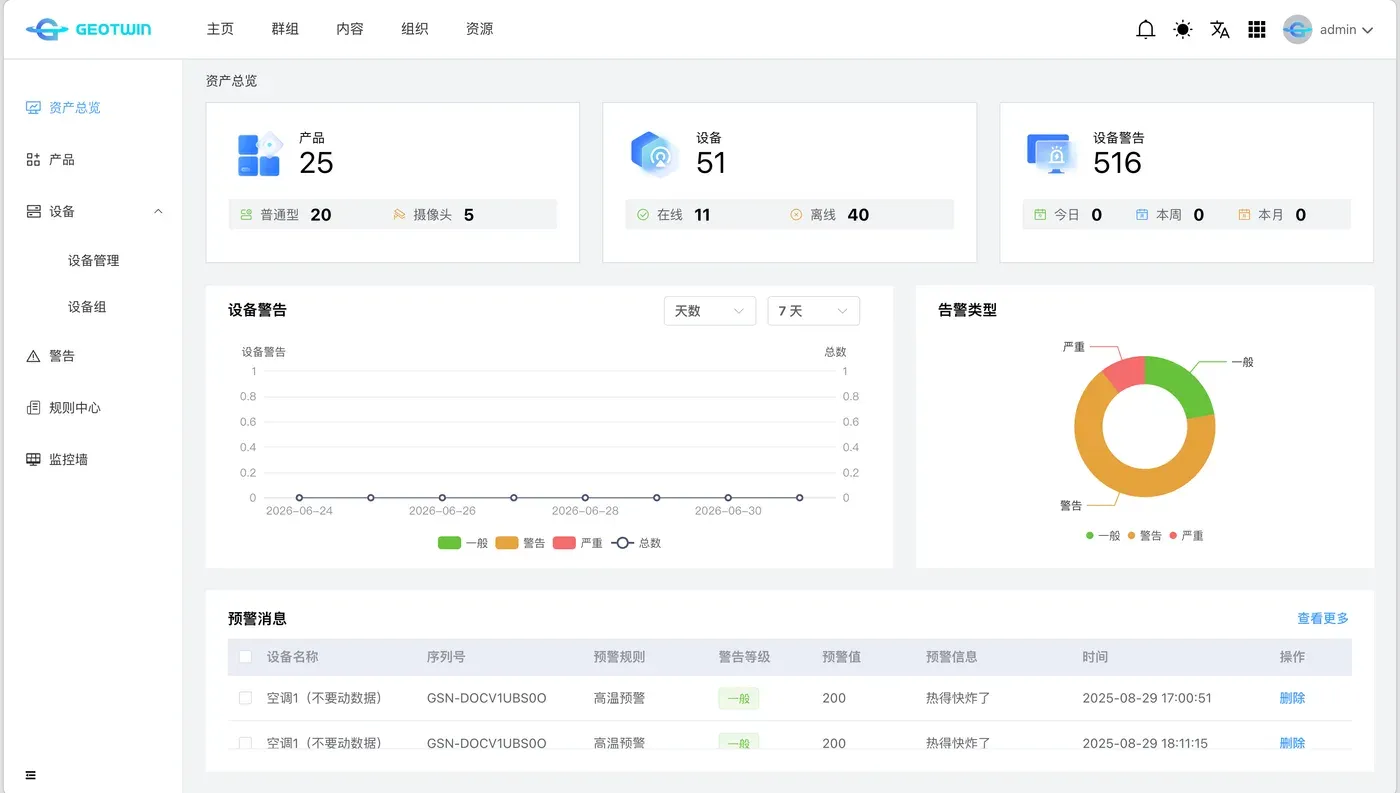The height and width of the screenshot is (793, 1400).
Task: Open the 组织 top menu
Action: (415, 29)
